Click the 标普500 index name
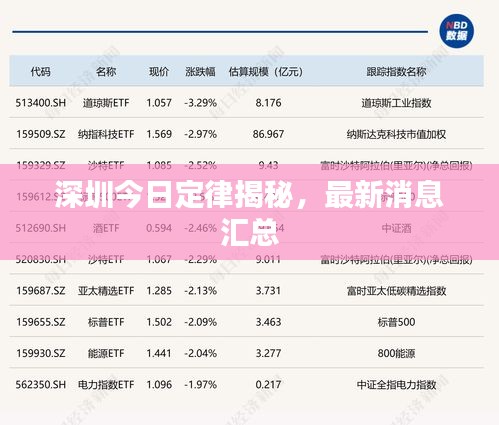 396,322
